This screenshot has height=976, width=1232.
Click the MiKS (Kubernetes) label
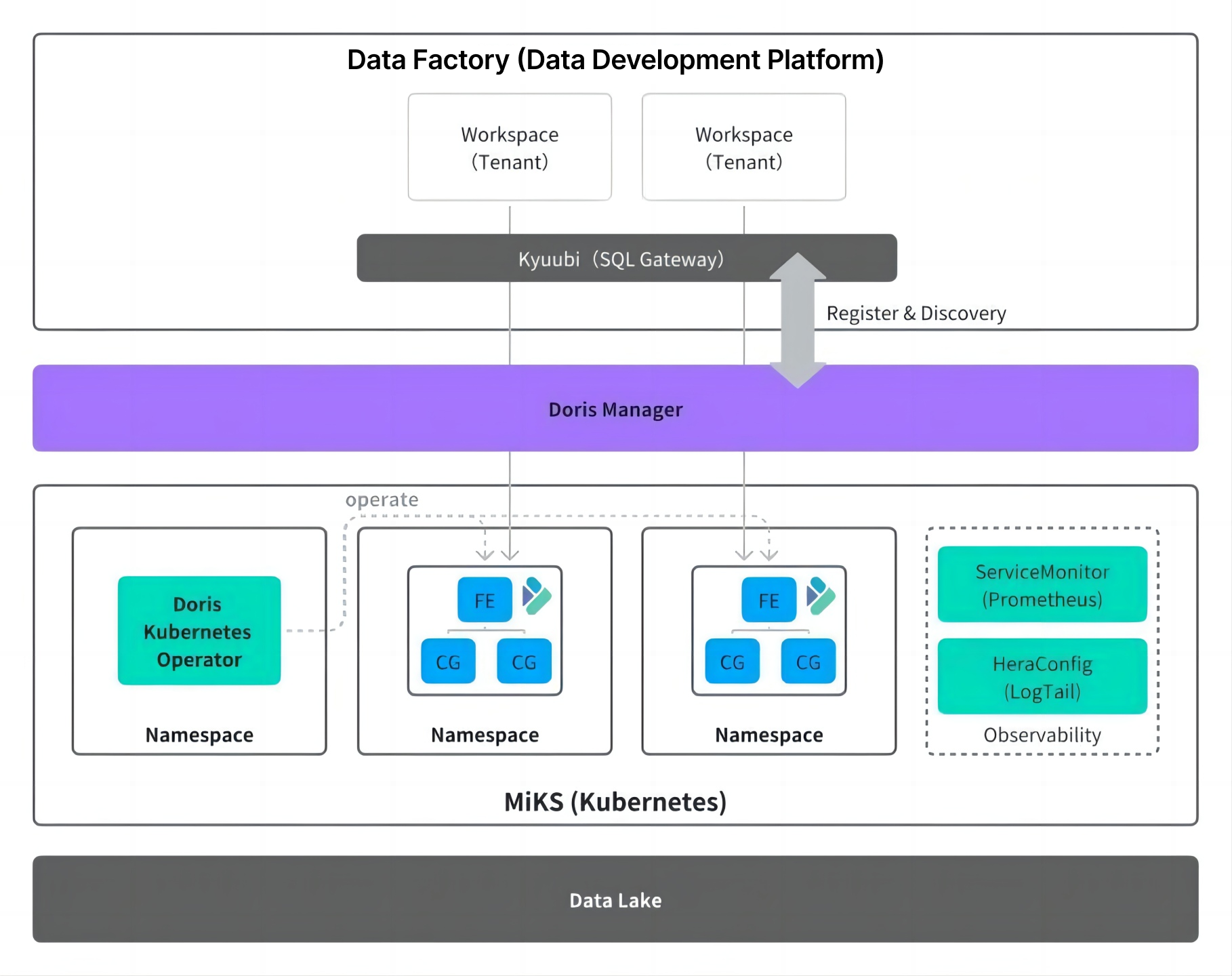[615, 802]
